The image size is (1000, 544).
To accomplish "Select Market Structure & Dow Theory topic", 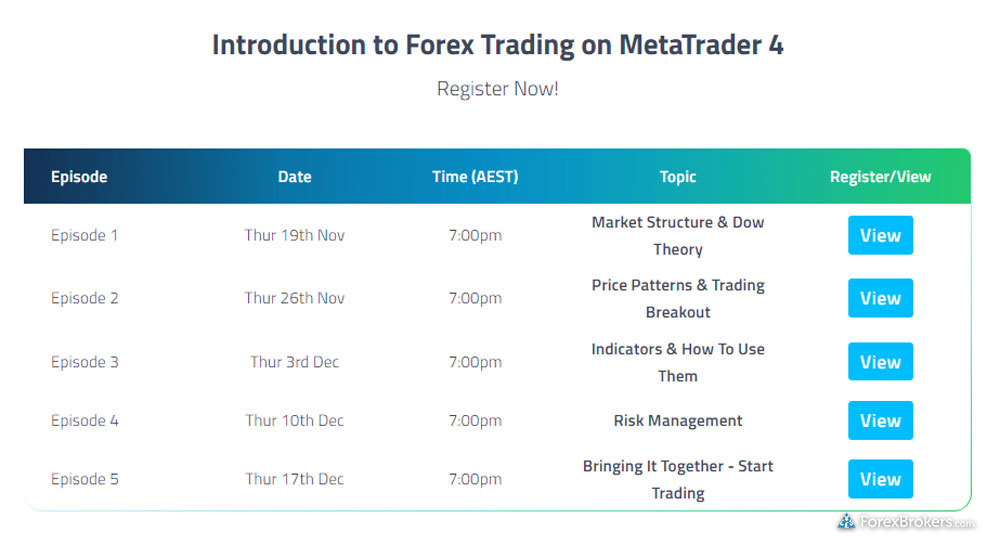I will (677, 236).
